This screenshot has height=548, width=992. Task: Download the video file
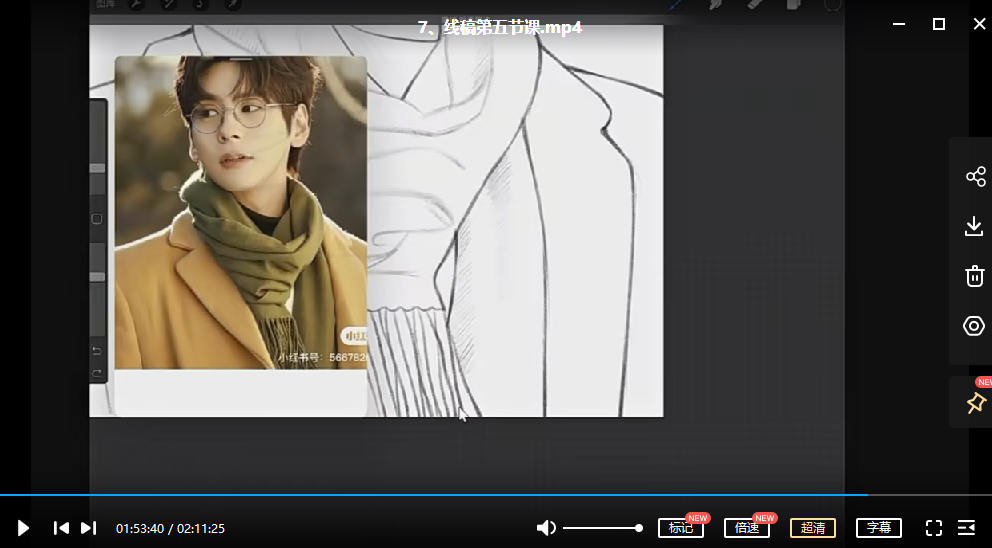[975, 227]
